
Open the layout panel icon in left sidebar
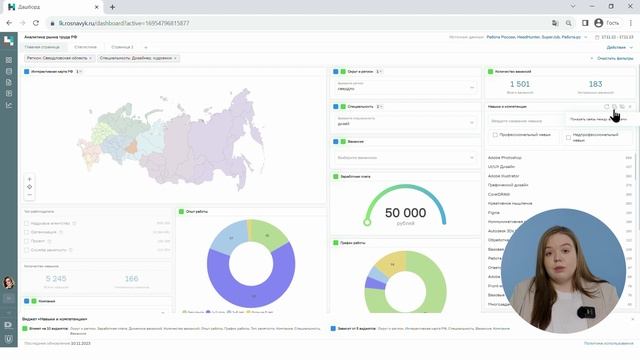tap(9, 93)
